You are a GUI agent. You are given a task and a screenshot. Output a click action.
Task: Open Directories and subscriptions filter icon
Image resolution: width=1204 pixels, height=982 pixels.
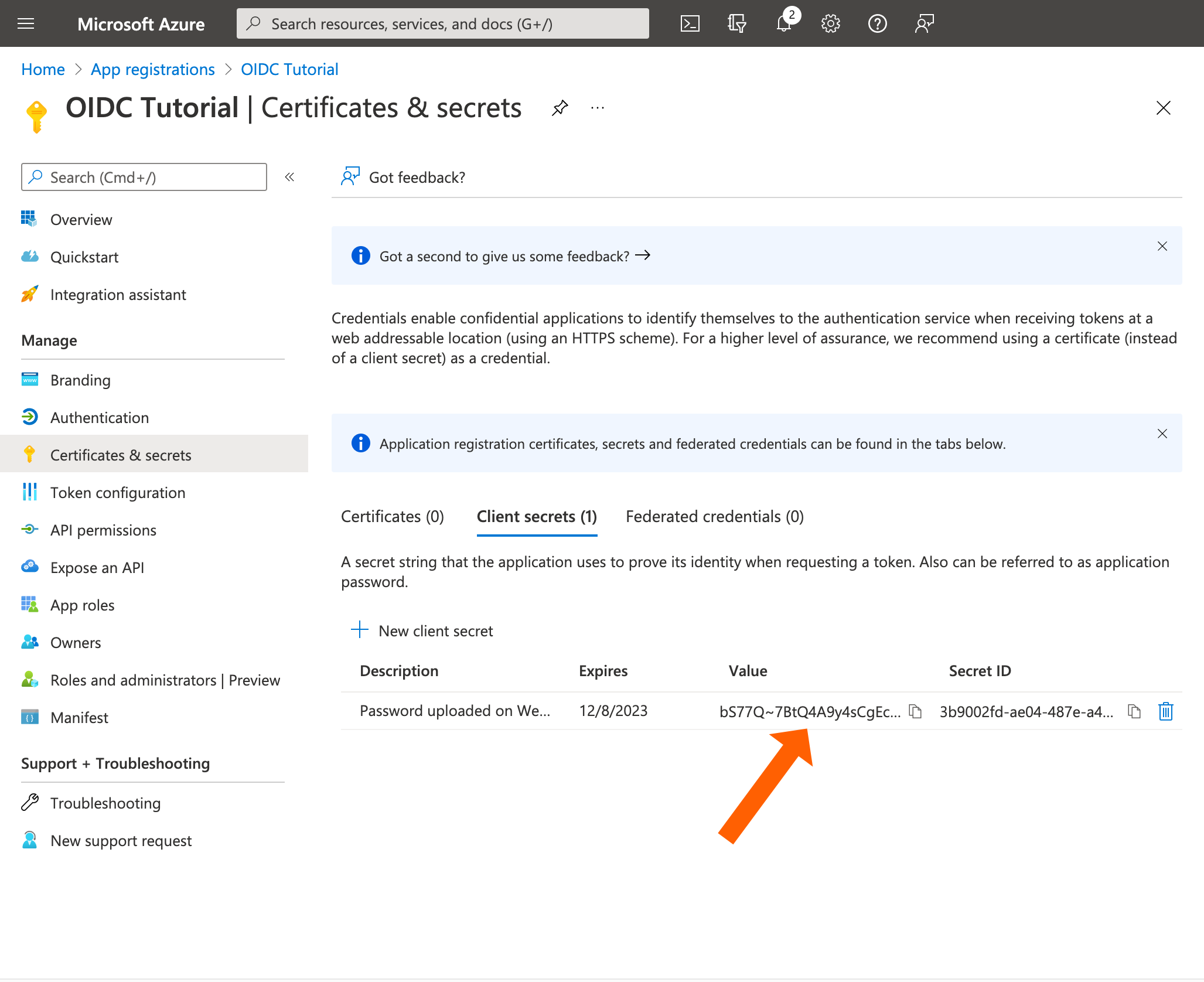click(x=736, y=23)
